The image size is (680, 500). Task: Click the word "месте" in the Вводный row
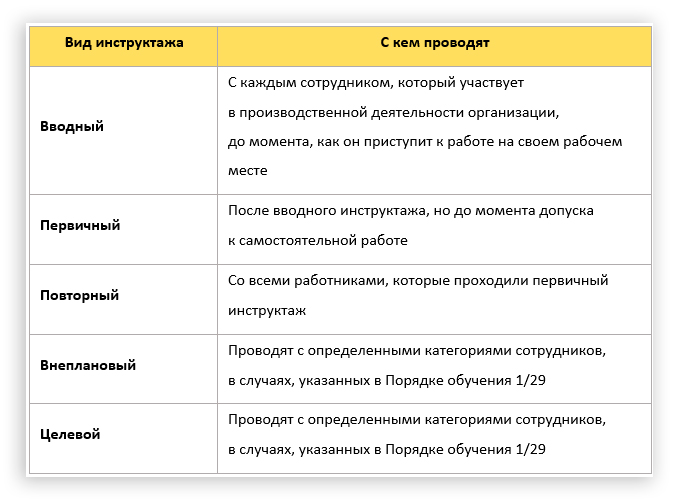click(248, 170)
